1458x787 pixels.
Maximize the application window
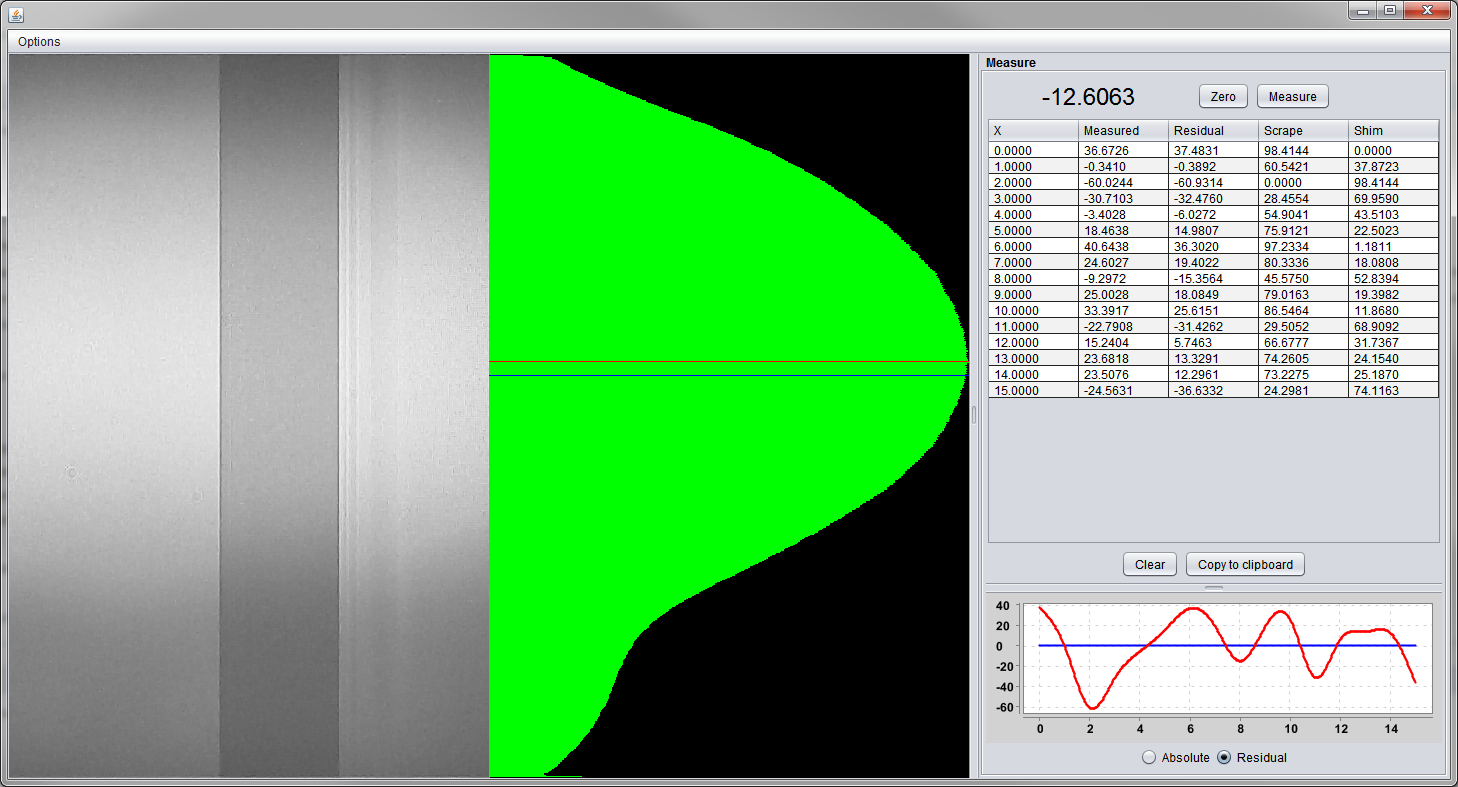(x=1389, y=11)
